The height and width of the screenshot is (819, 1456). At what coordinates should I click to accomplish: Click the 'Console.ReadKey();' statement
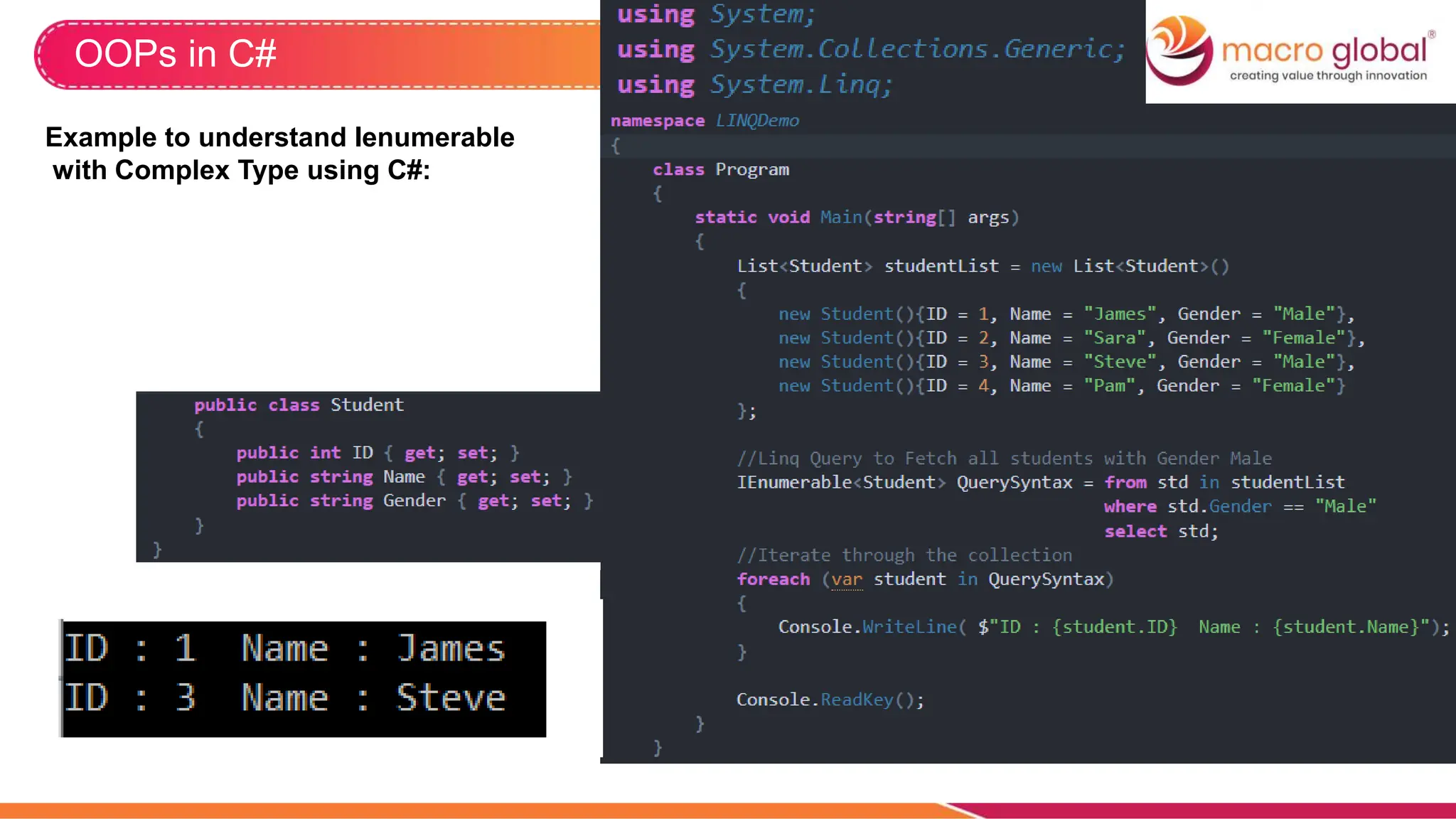[830, 700]
